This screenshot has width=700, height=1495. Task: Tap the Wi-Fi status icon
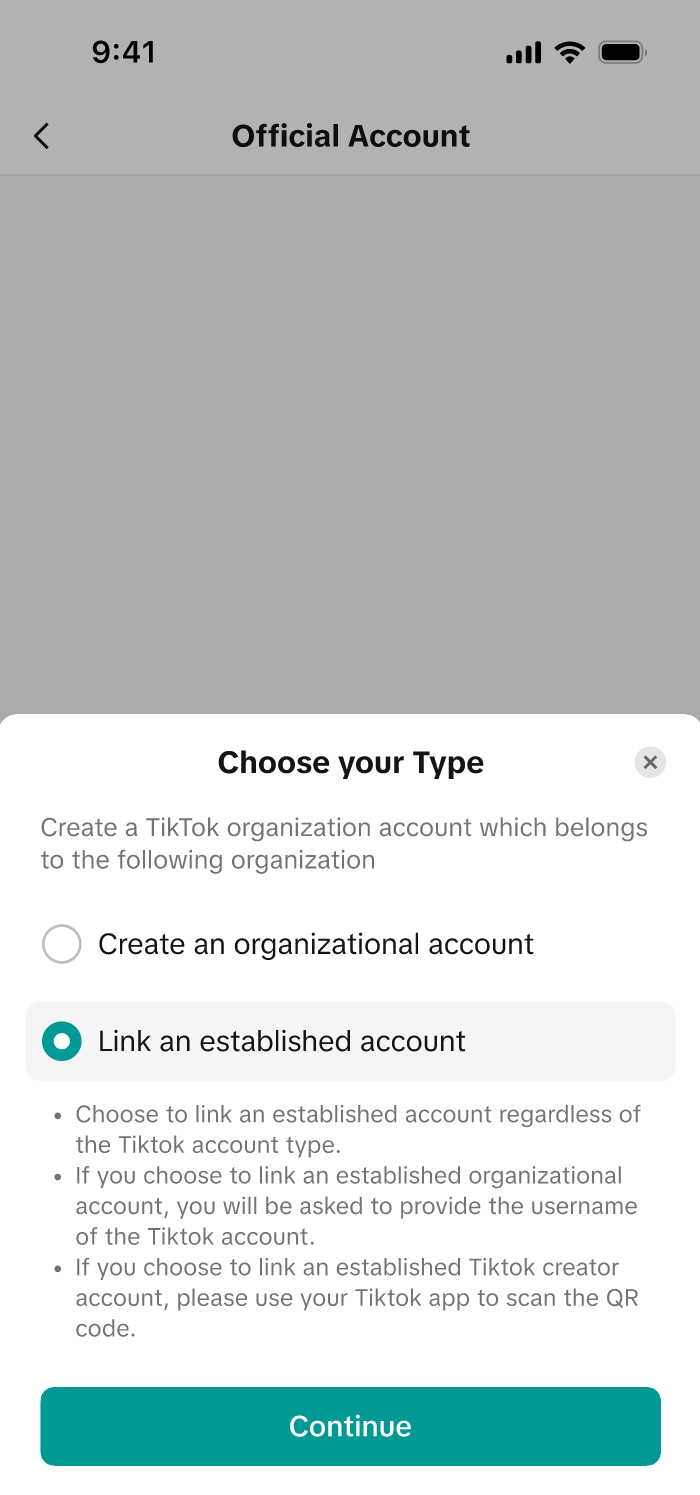[571, 52]
